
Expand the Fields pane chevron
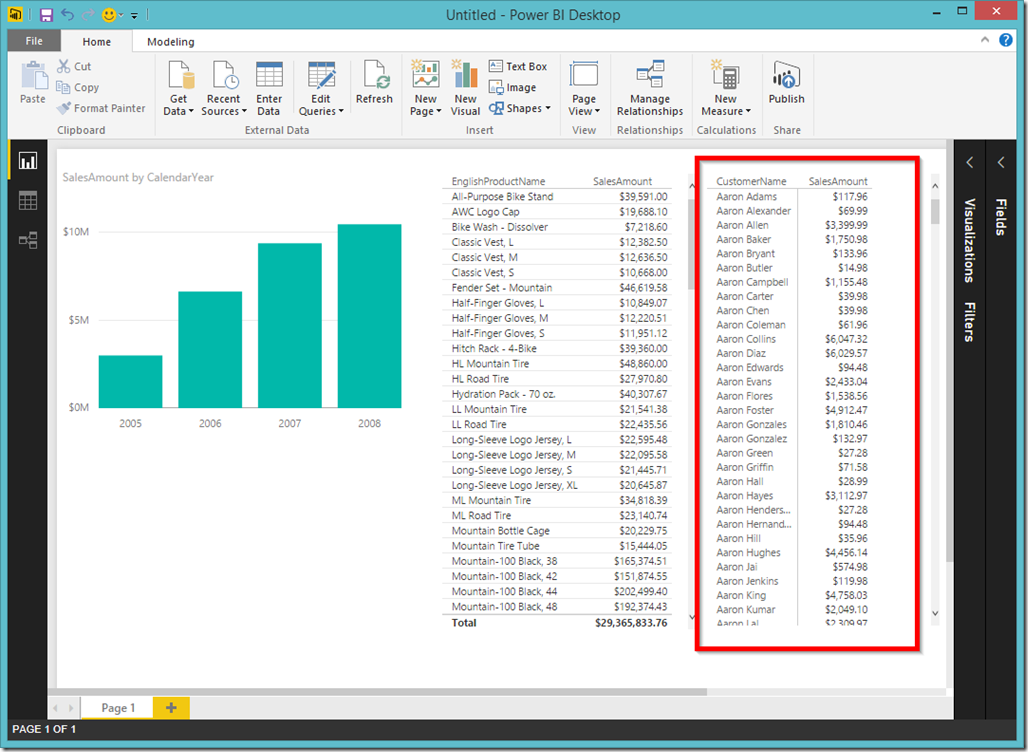pos(1000,162)
